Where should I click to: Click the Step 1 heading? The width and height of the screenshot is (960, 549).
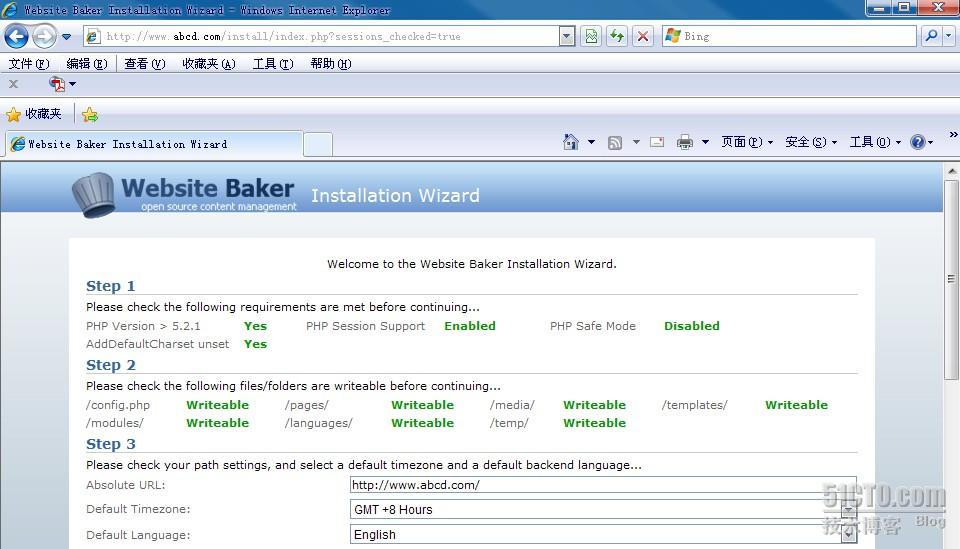[x=110, y=286]
